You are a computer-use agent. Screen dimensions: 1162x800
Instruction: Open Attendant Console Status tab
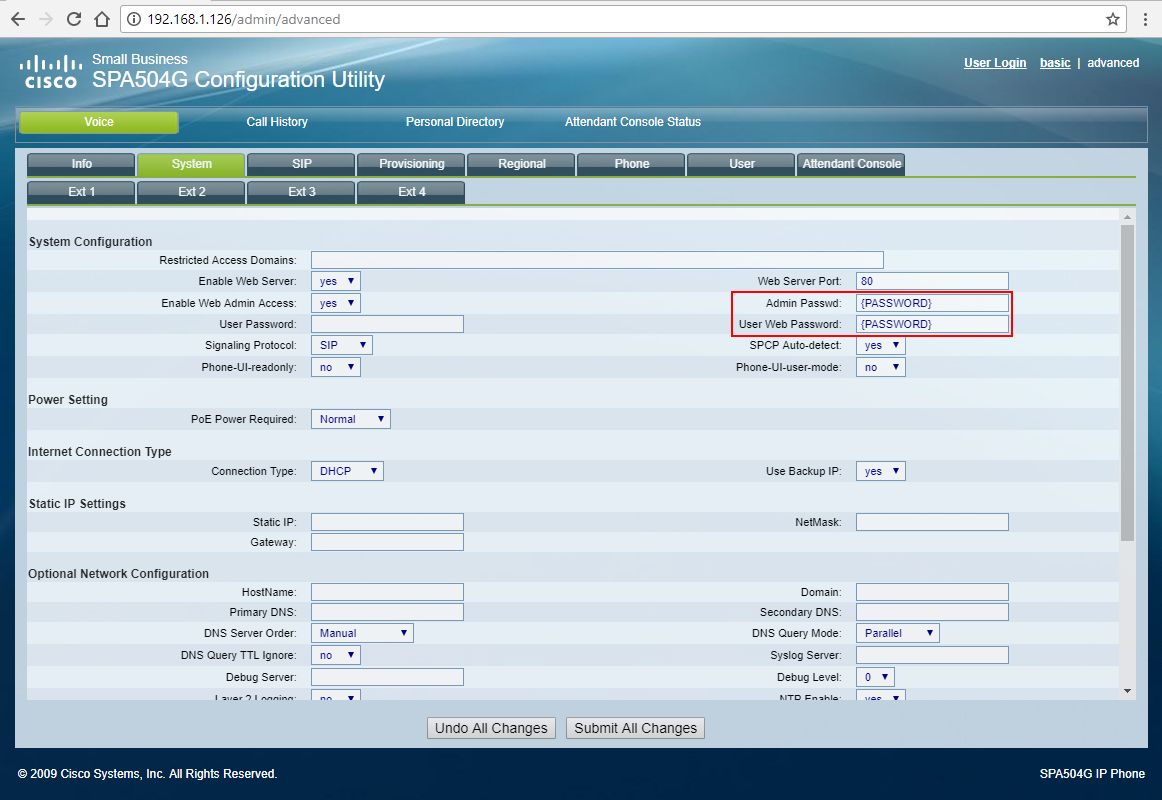coord(633,122)
